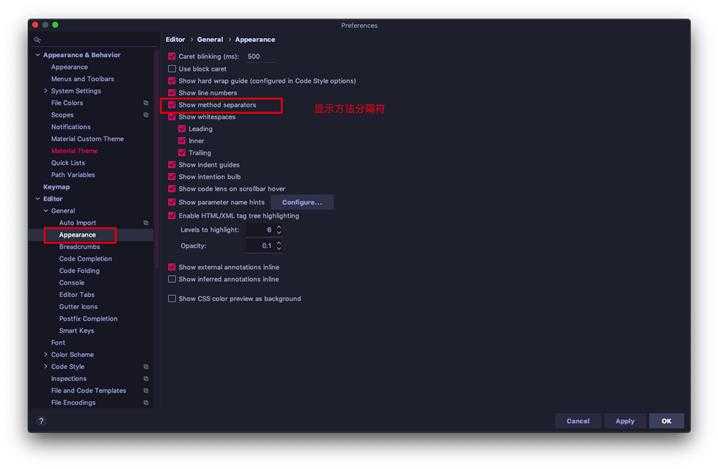Toggle Show indent guides checkbox

tap(172, 165)
